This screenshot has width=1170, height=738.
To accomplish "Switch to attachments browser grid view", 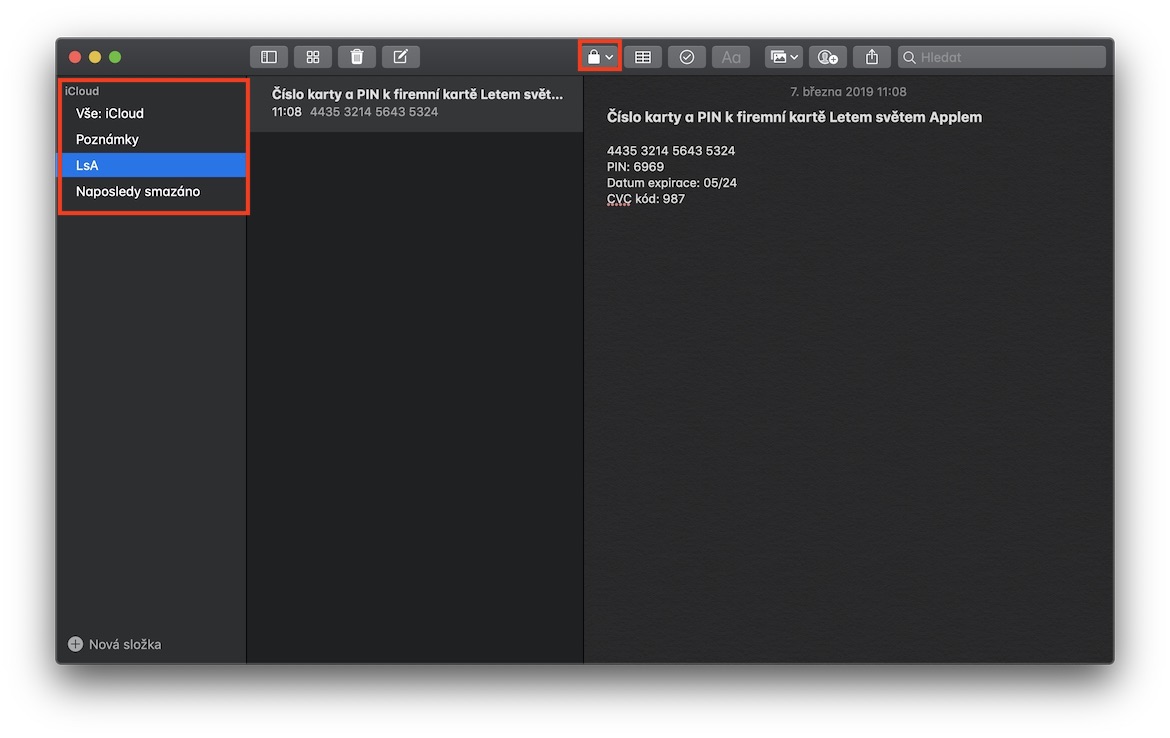I will click(x=313, y=57).
